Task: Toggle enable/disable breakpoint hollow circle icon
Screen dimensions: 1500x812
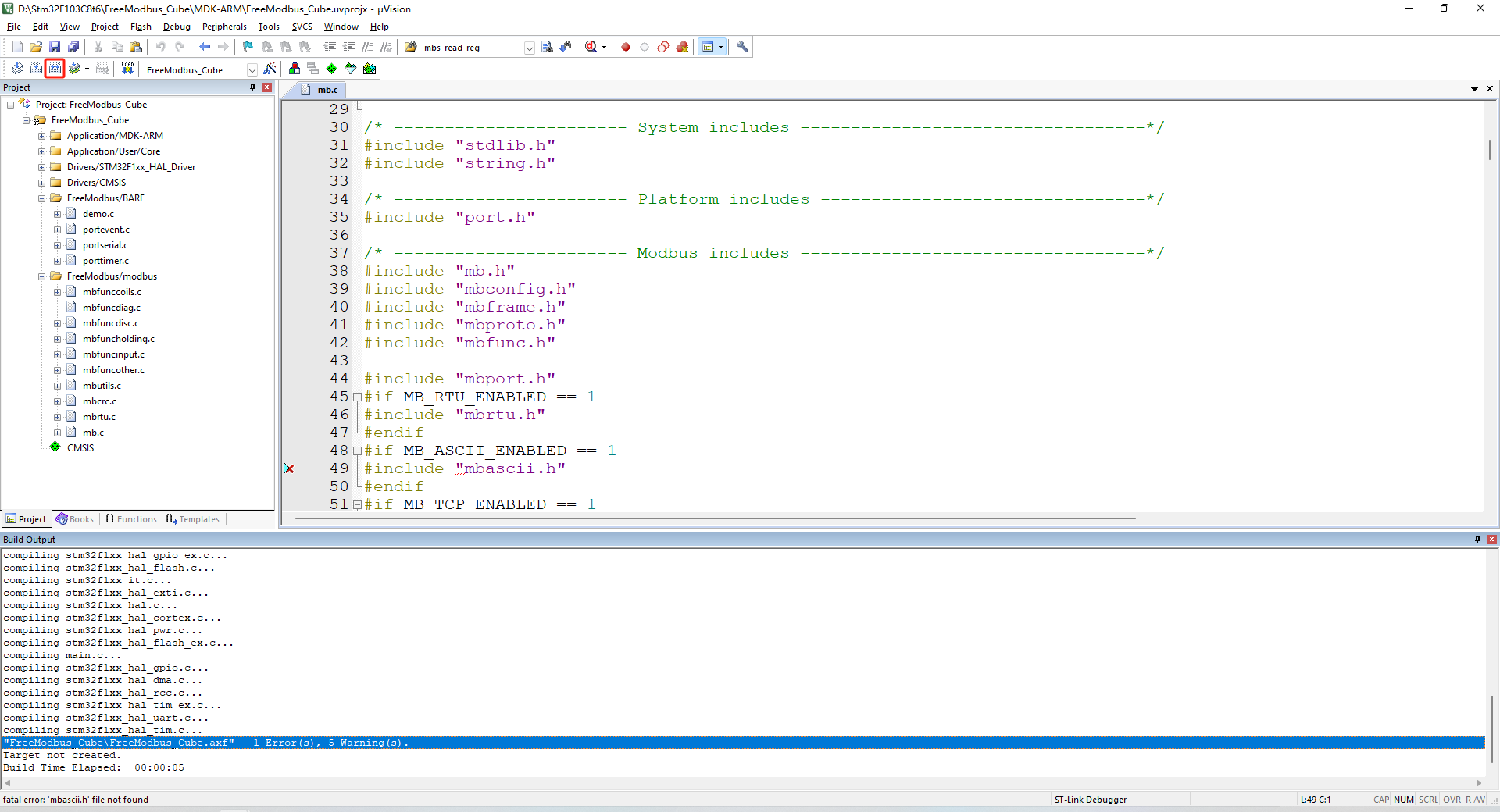Action: pyautogui.click(x=645, y=47)
